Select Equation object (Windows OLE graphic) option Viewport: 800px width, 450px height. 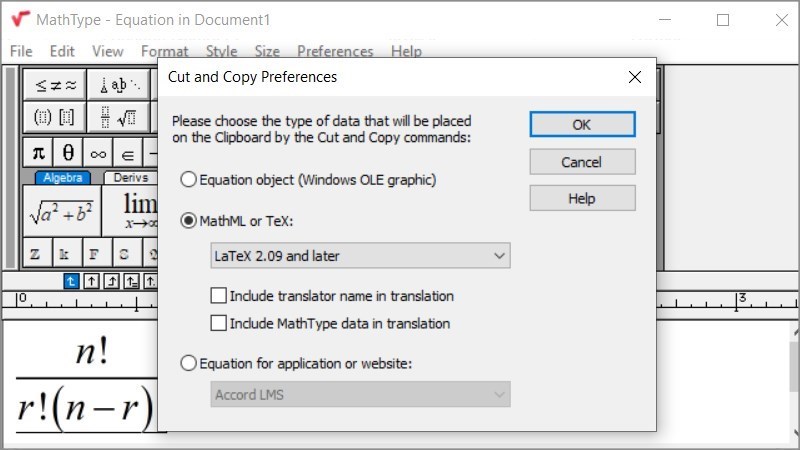pyautogui.click(x=308, y=180)
